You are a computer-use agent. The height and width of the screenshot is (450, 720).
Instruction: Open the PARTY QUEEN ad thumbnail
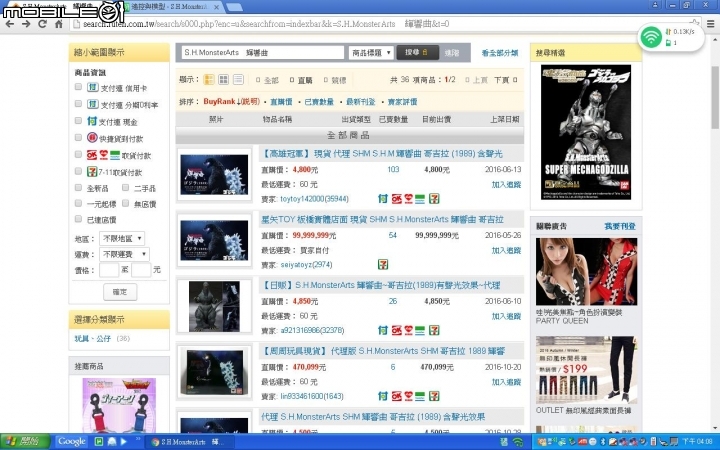coord(586,271)
